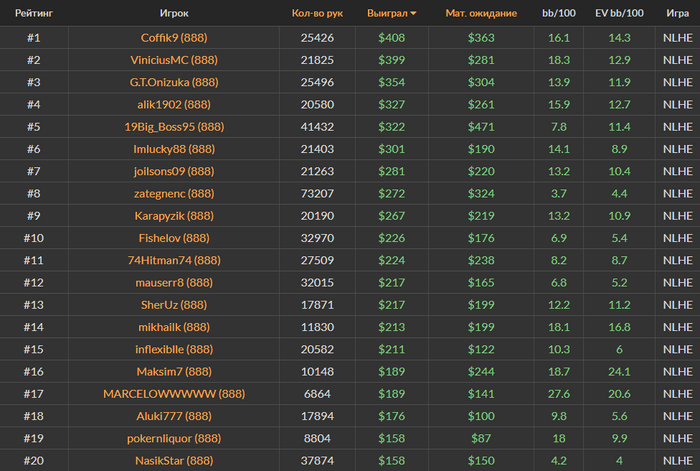This screenshot has width=700, height=471.
Task: Click the sort arrow beside Выиграл
Action: 414,14
